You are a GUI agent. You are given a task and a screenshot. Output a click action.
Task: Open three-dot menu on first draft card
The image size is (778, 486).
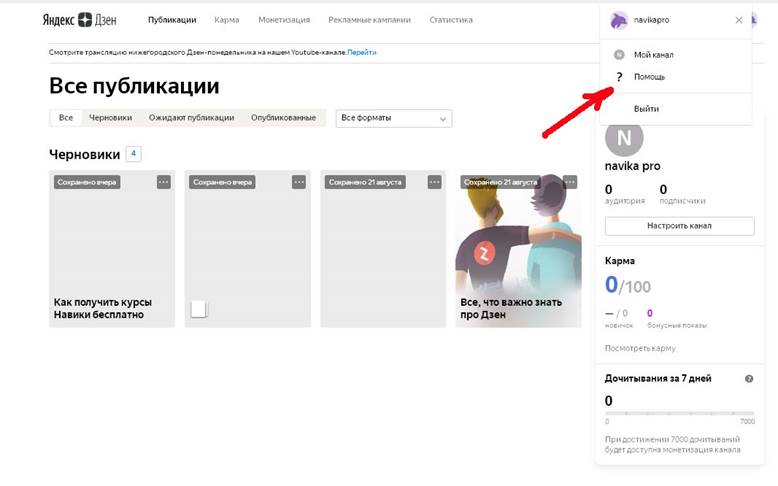click(x=164, y=182)
